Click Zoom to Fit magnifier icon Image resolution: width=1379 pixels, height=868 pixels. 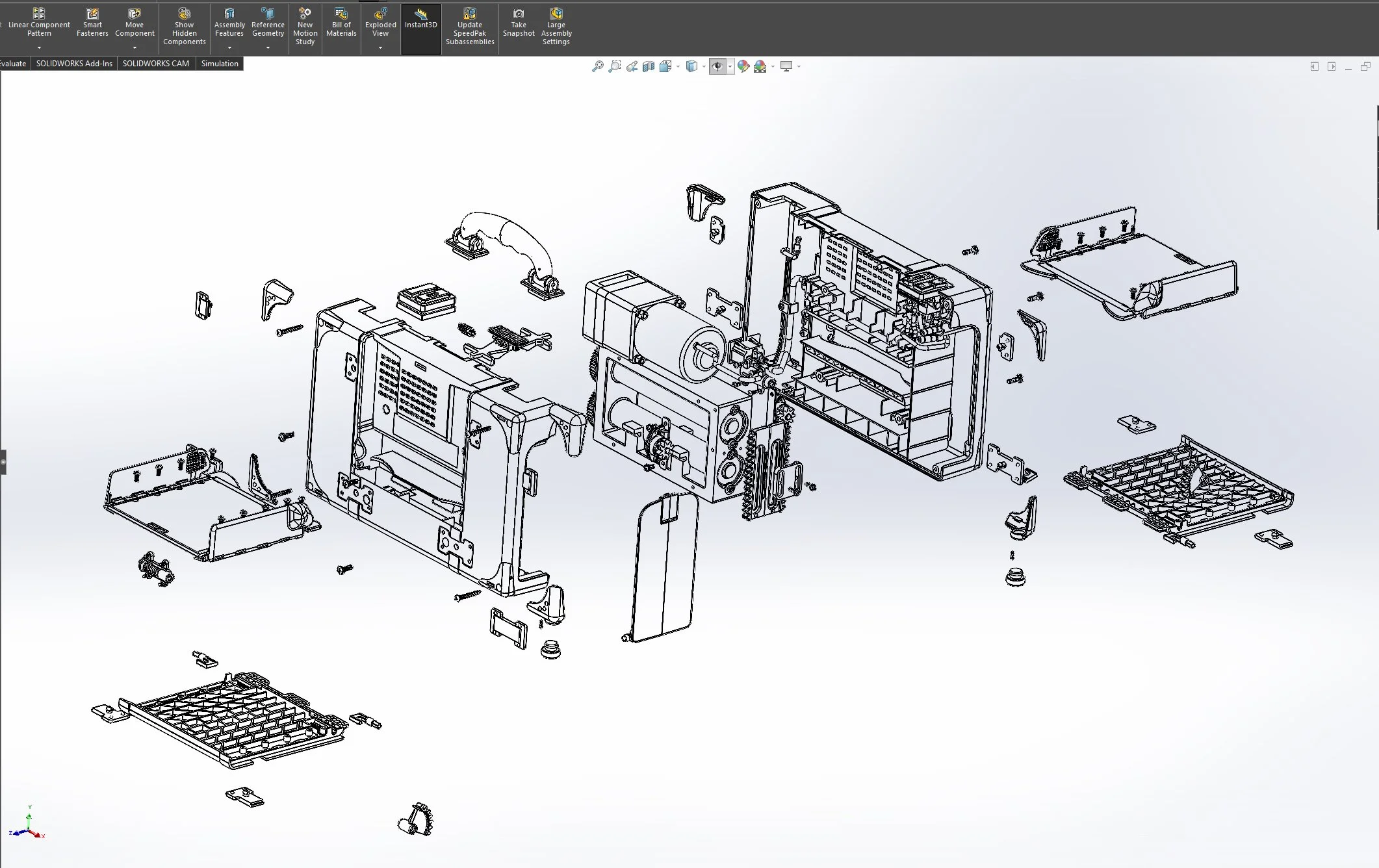point(597,66)
